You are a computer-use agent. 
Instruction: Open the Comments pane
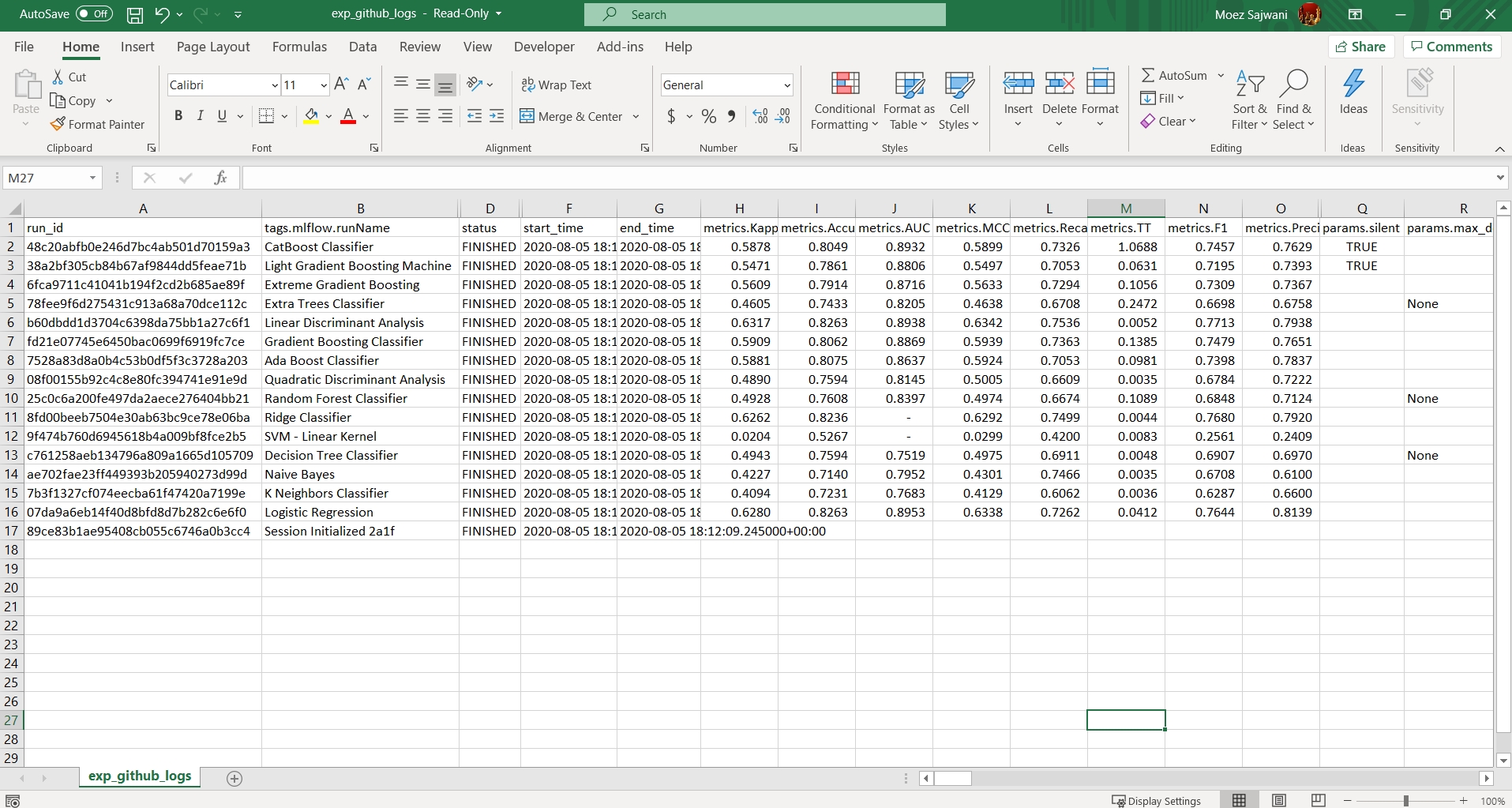(1451, 47)
